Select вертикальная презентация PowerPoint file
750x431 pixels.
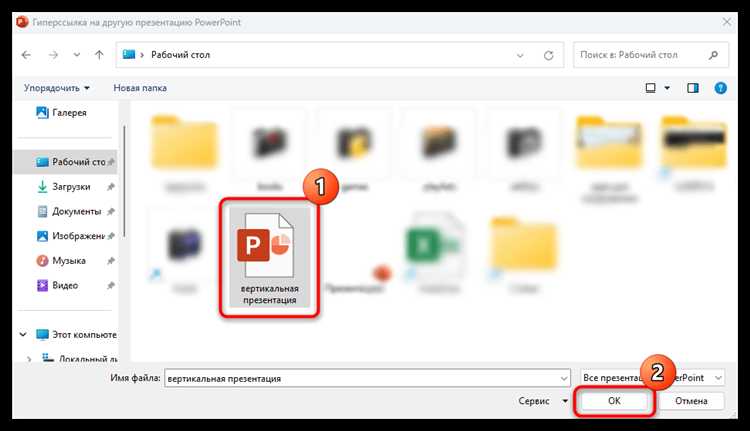pyautogui.click(x=270, y=258)
